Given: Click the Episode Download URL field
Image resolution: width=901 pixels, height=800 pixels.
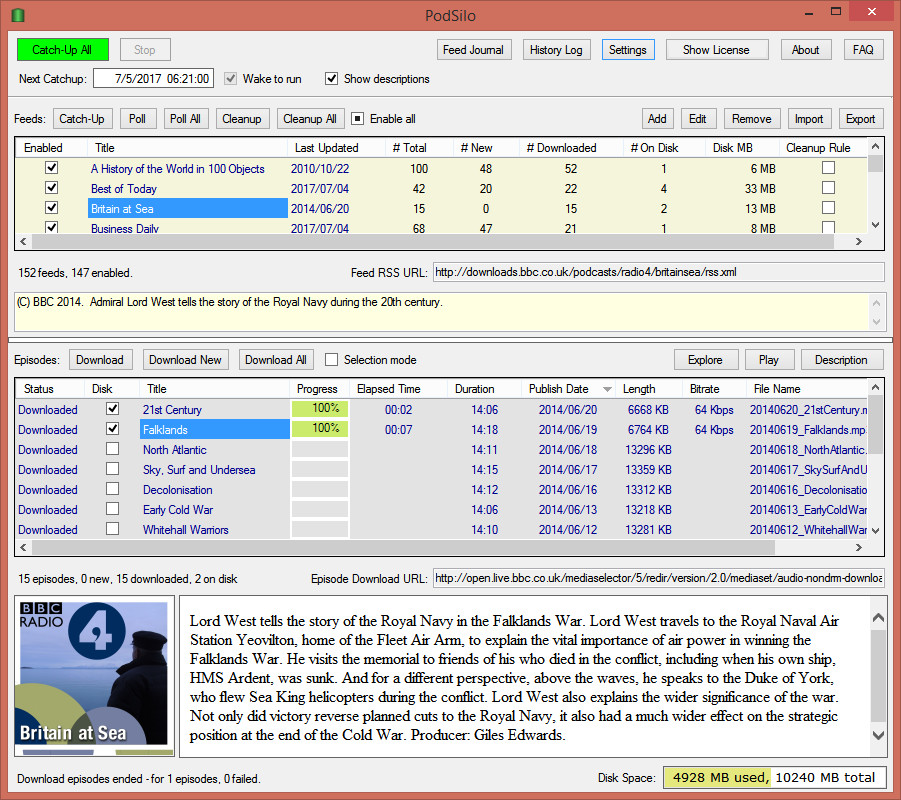Looking at the screenshot, I should [x=659, y=578].
